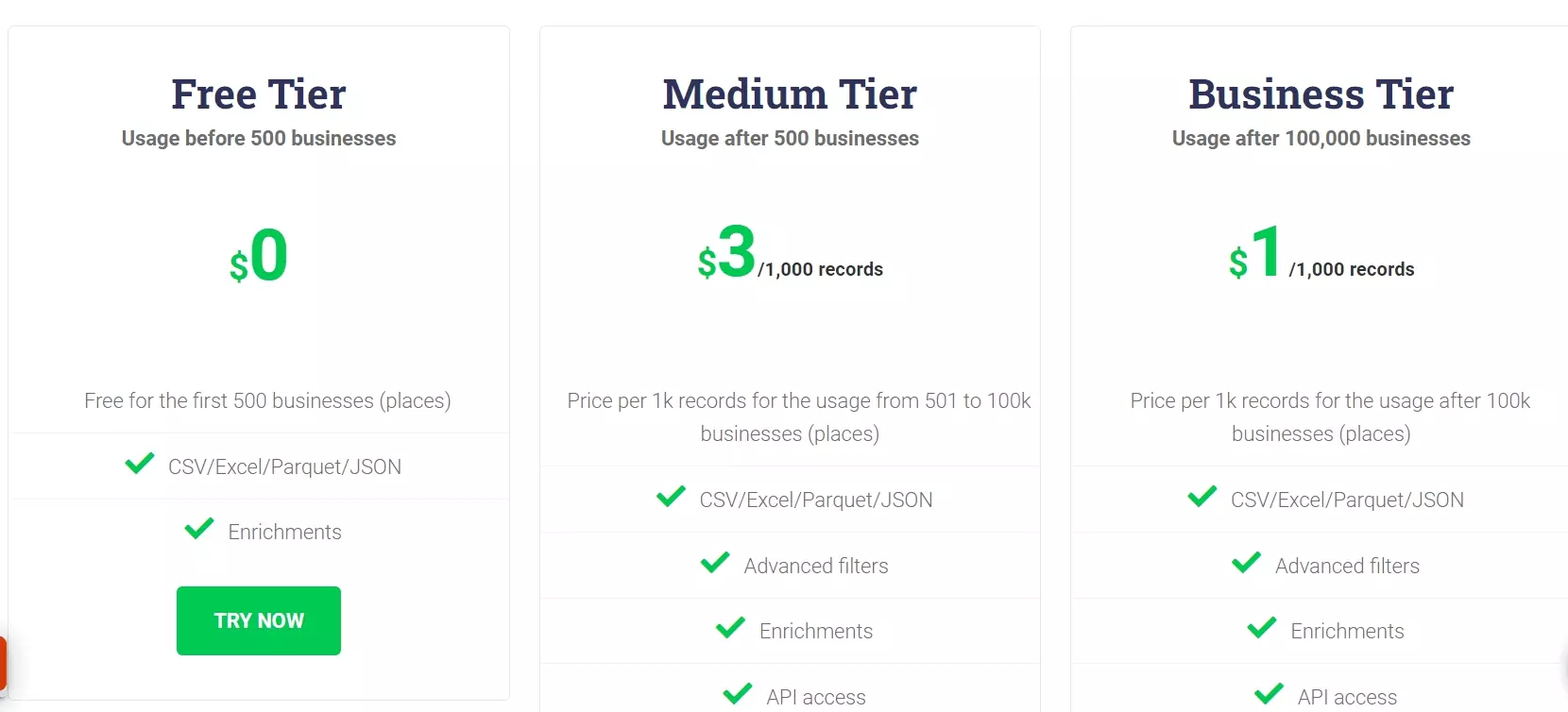
Task: Select the Medium Tier heading
Action: pyautogui.click(x=790, y=94)
